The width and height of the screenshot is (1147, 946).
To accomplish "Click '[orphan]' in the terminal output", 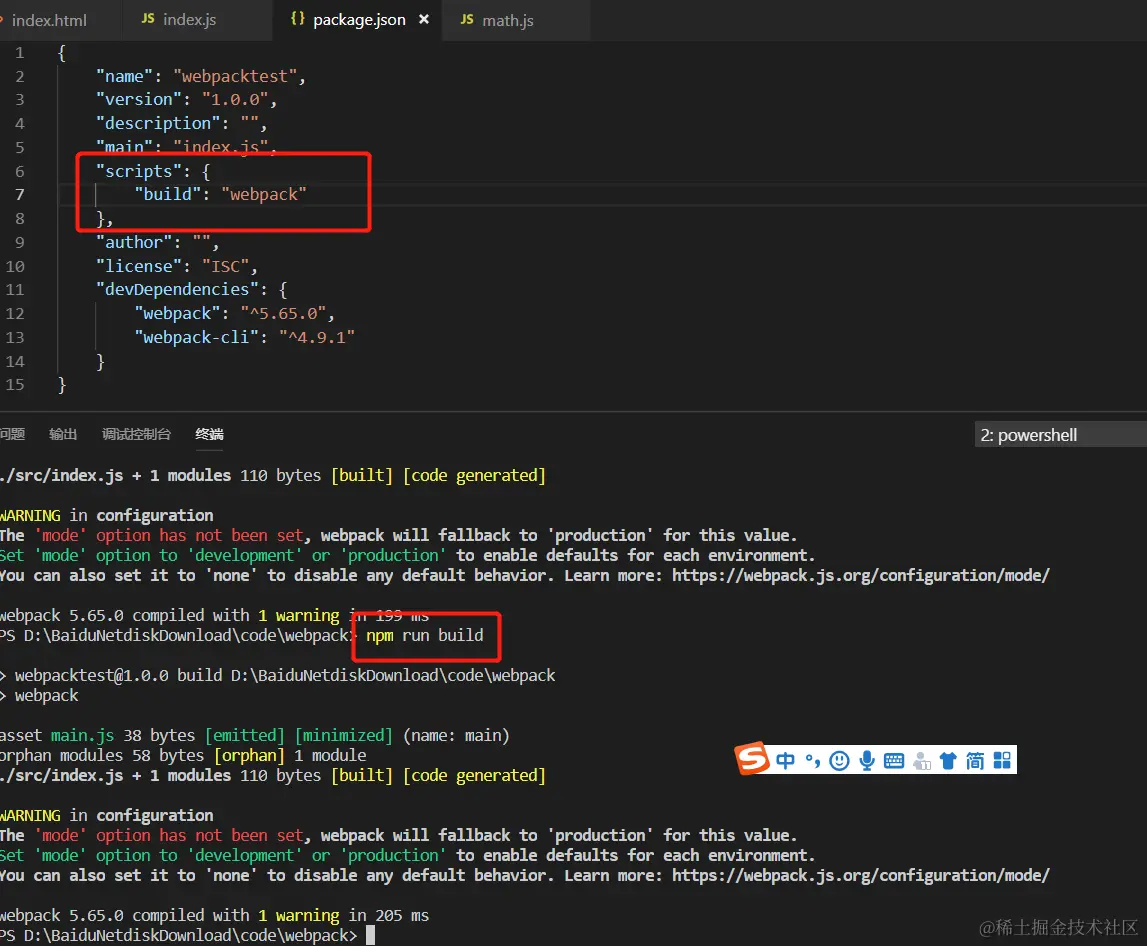I will pos(249,755).
